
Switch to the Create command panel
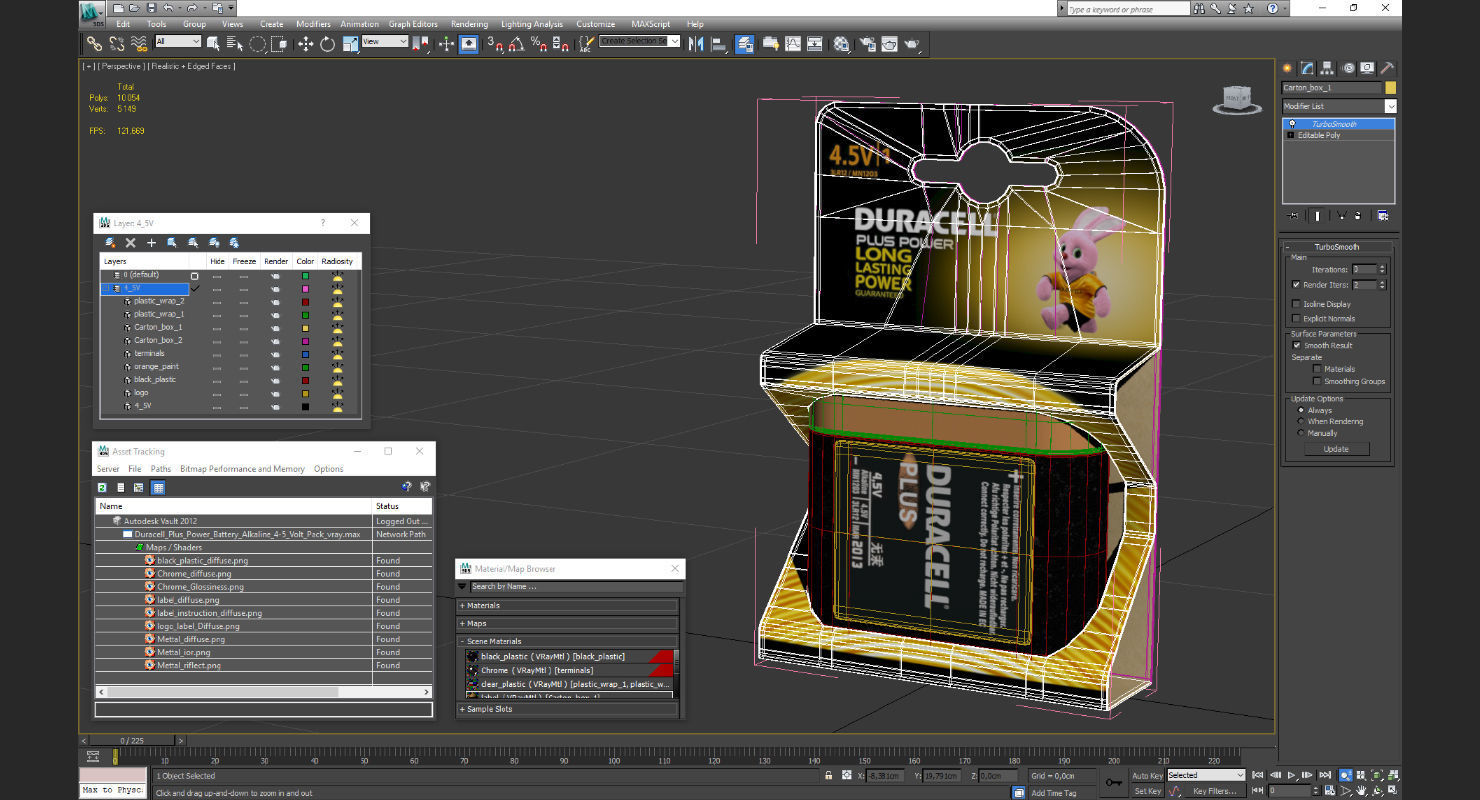1288,68
